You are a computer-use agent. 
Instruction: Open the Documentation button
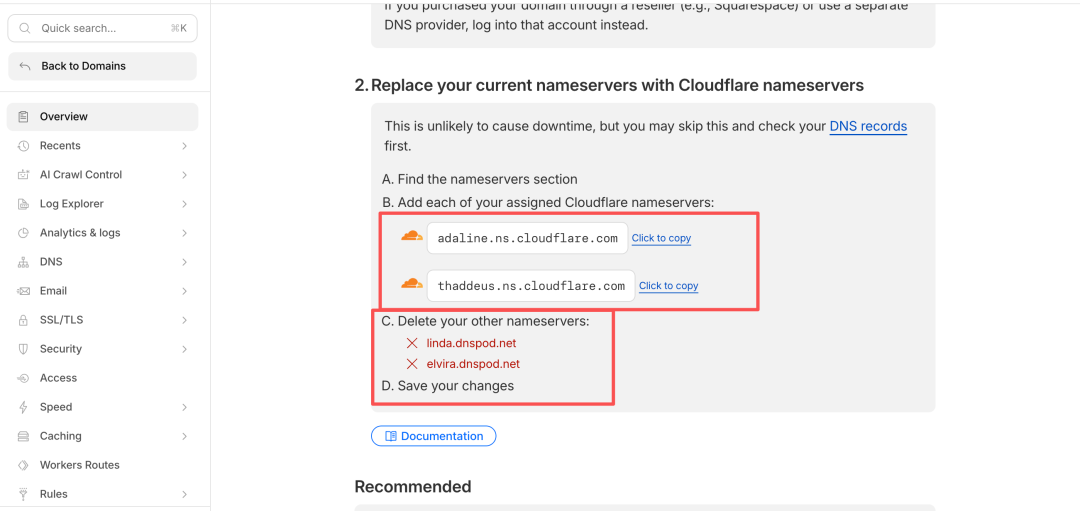433,436
